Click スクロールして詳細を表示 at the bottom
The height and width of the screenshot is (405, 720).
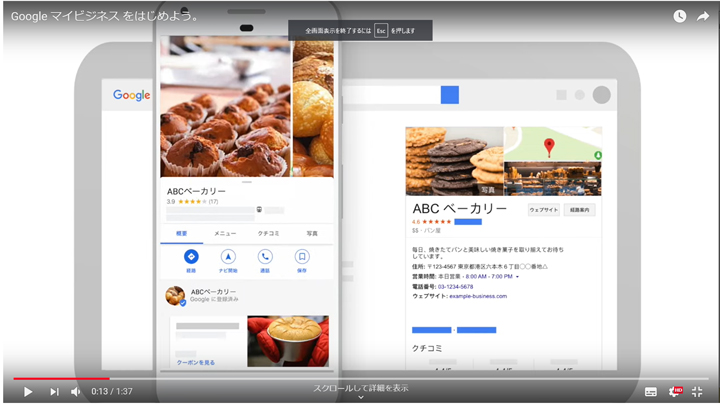360,388
